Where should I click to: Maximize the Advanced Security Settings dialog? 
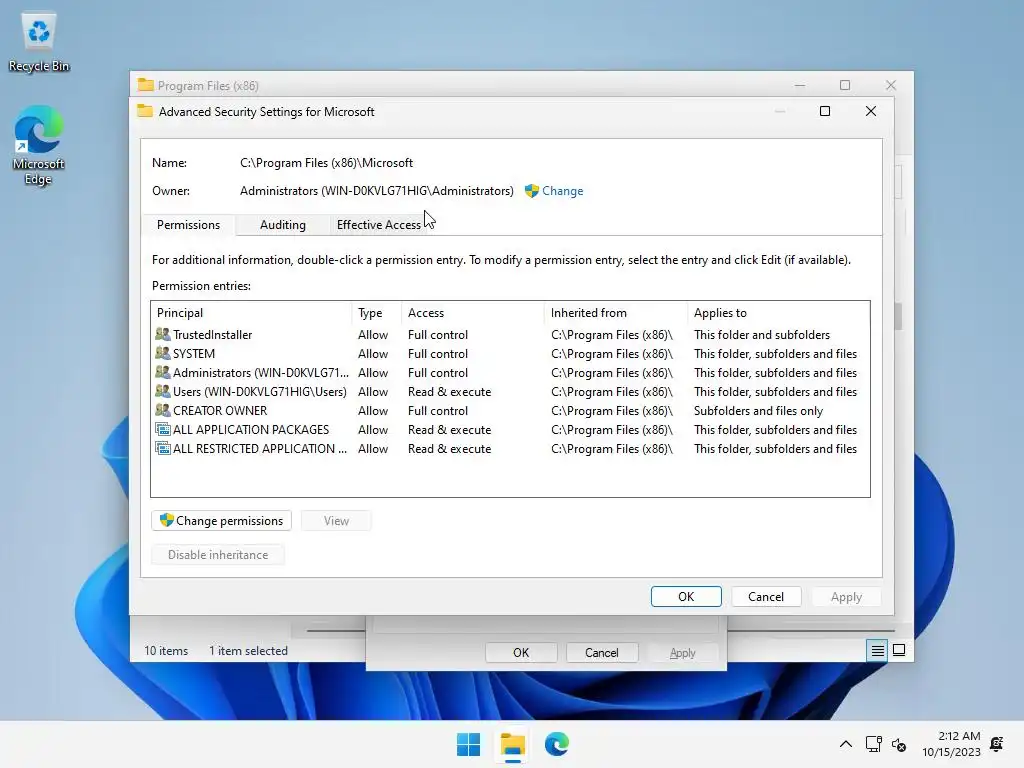point(825,111)
